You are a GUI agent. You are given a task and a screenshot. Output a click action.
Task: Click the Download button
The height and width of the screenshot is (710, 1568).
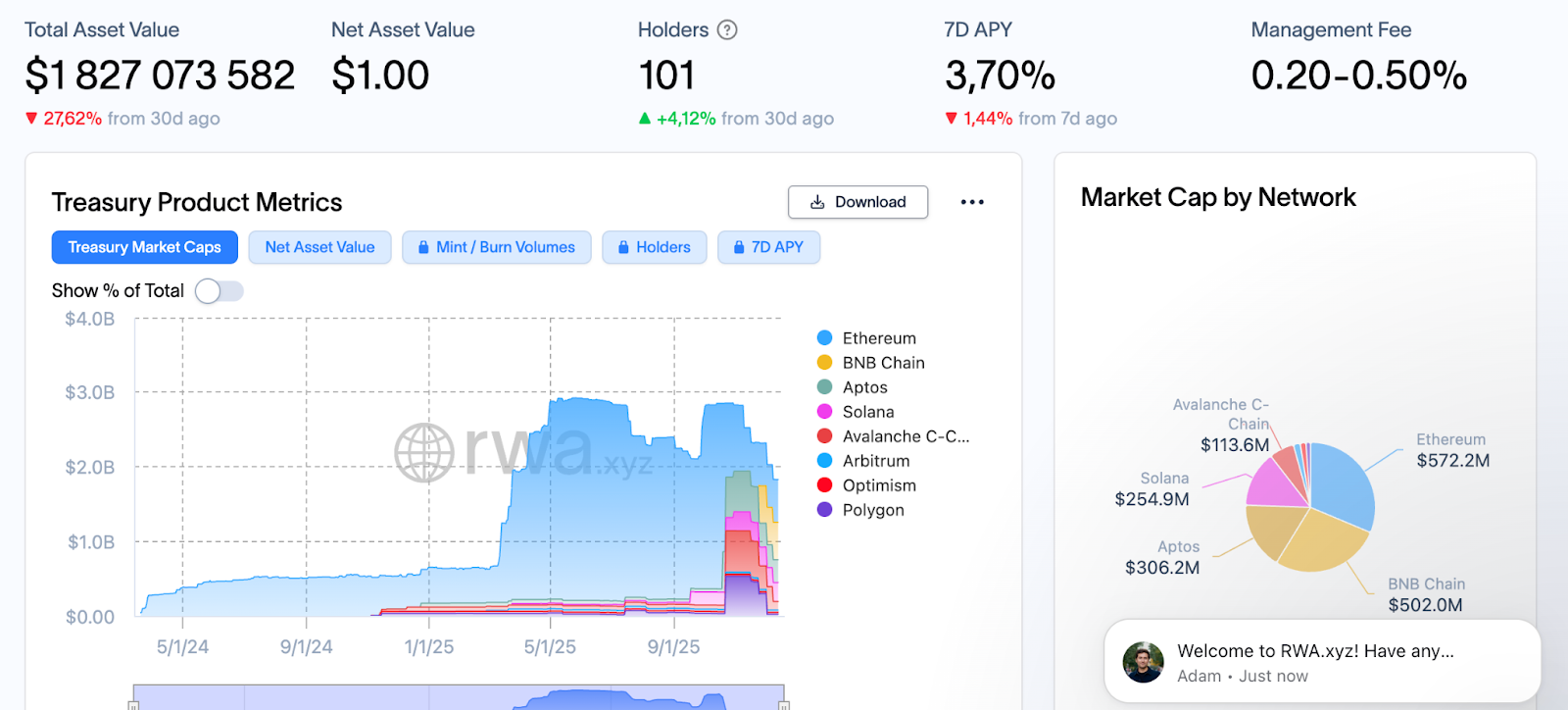[857, 202]
